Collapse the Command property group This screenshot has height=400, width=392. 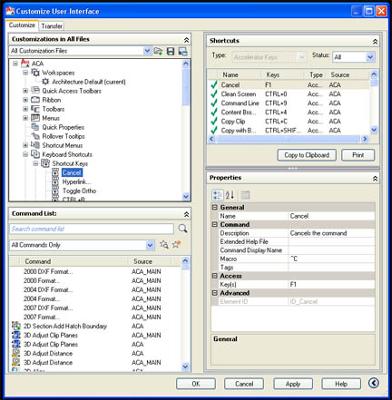tap(215, 225)
